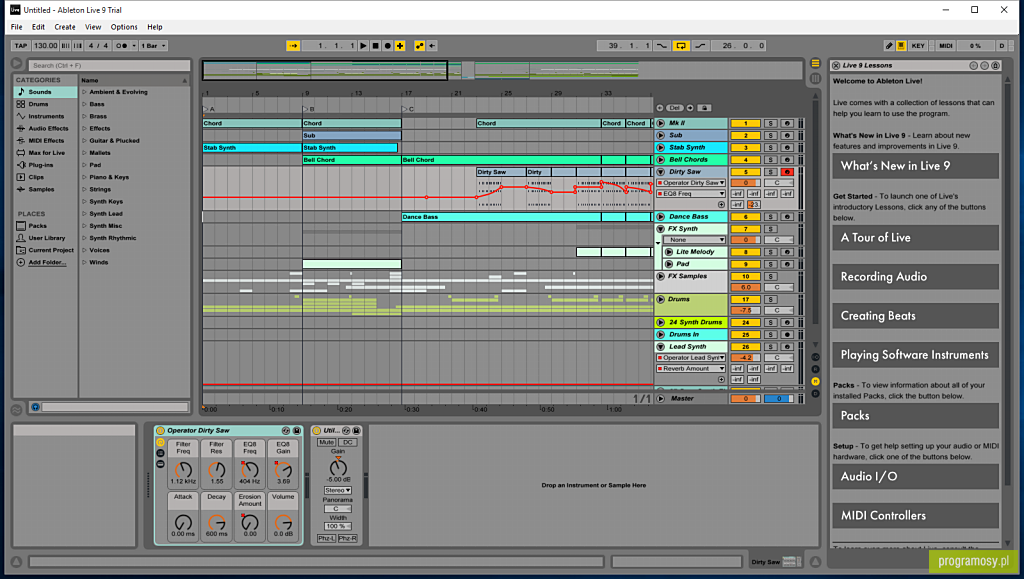Unfold the Mk II track

pyautogui.click(x=661, y=123)
